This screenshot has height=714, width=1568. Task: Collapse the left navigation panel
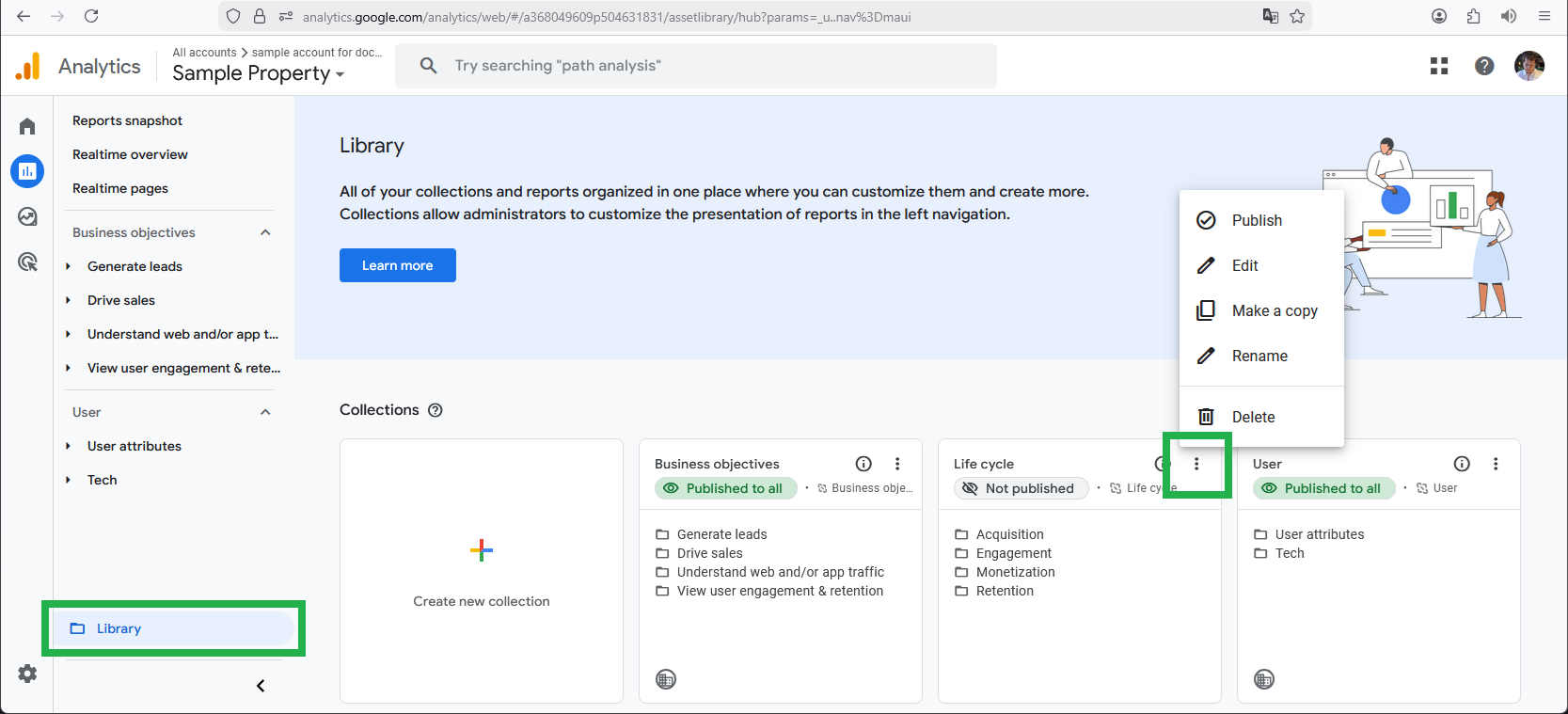(x=261, y=686)
